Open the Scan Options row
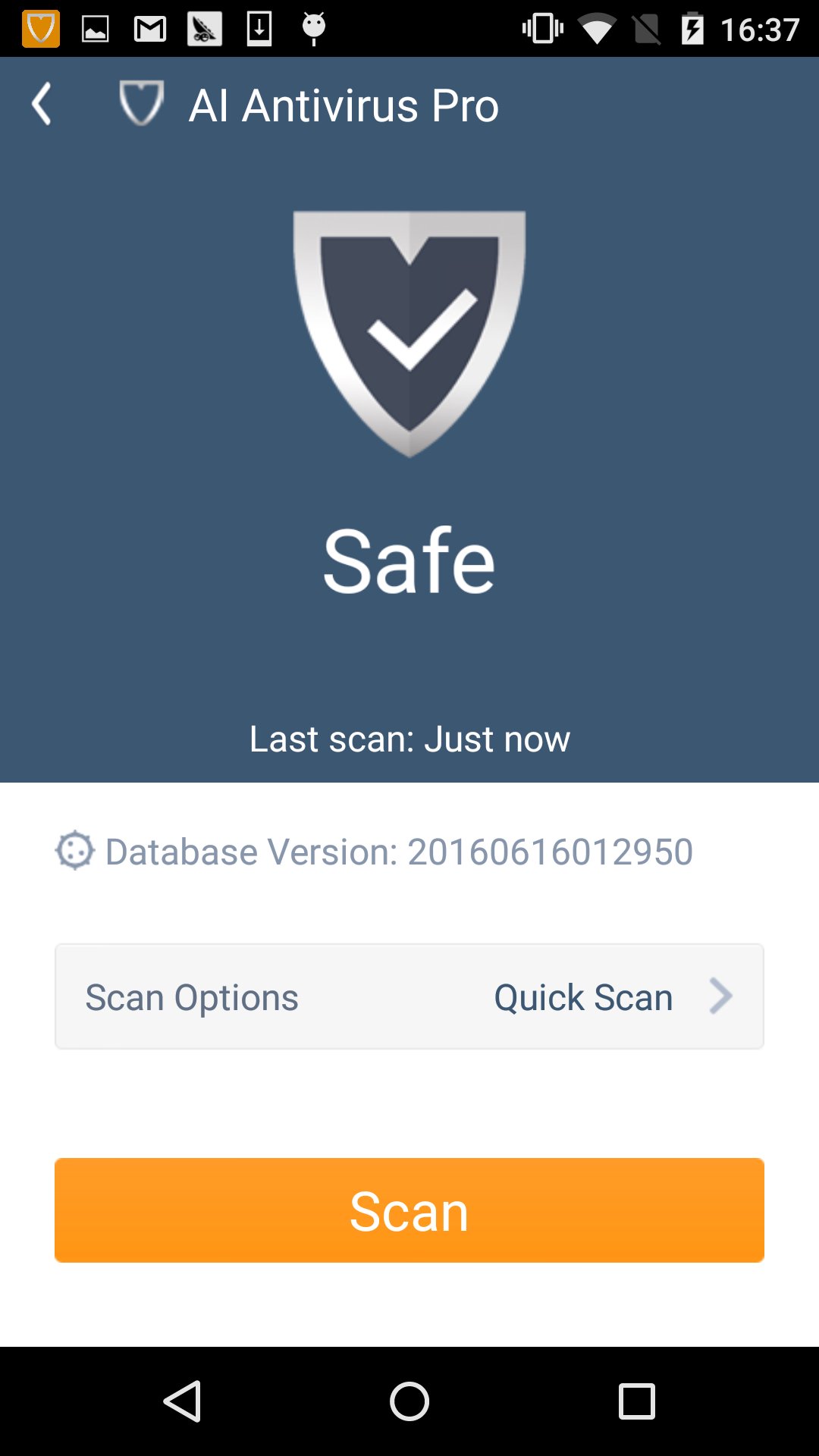 point(409,996)
